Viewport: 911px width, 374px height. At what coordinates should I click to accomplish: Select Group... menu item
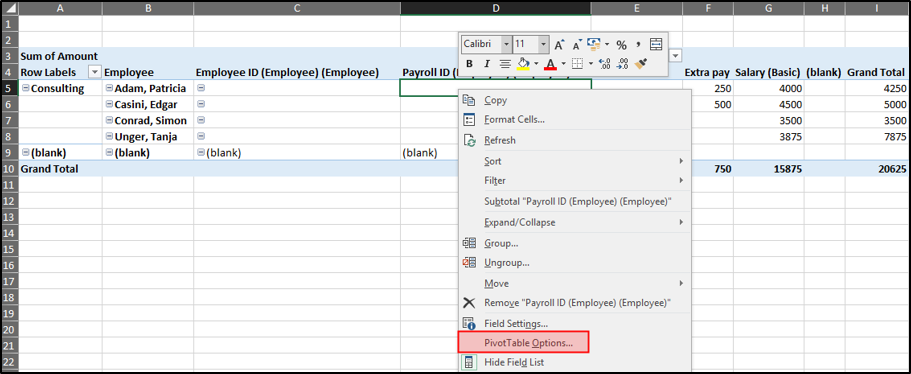pyautogui.click(x=575, y=243)
